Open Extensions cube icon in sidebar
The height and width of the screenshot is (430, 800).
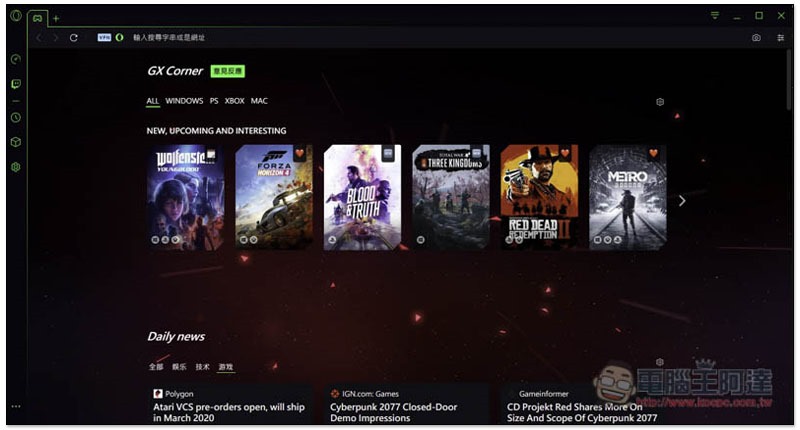pyautogui.click(x=15, y=142)
